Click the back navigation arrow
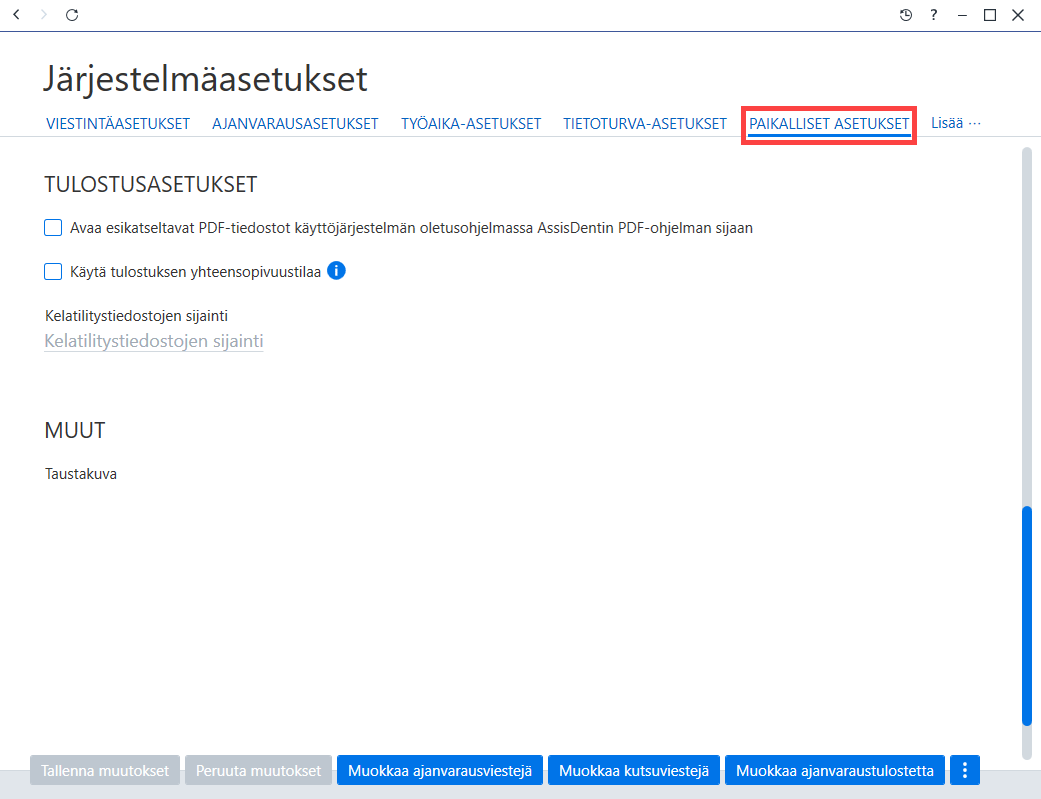 click(x=17, y=15)
